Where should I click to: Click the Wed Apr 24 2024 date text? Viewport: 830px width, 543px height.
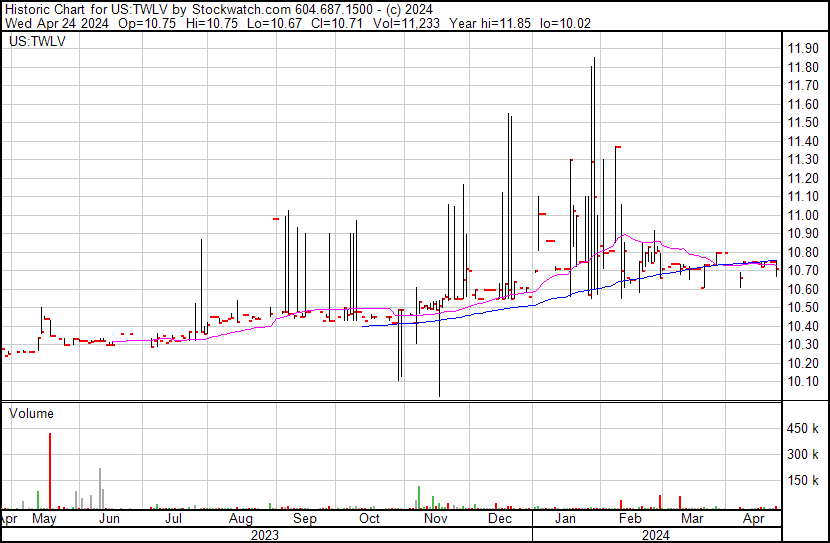click(x=57, y=23)
